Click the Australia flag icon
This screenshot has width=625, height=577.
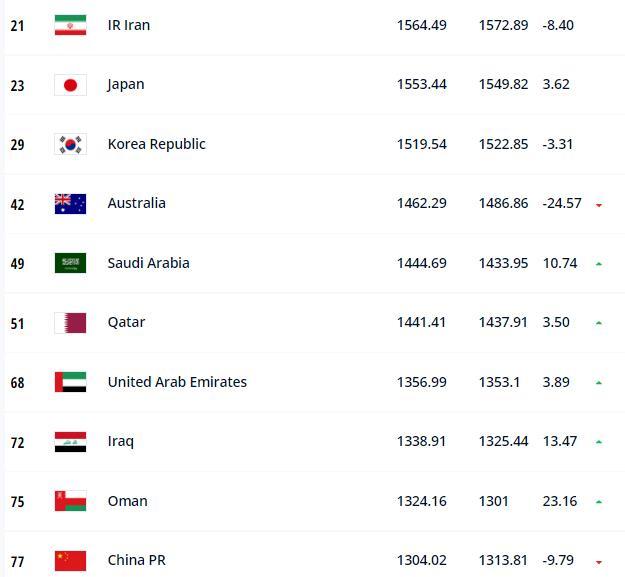click(70, 204)
